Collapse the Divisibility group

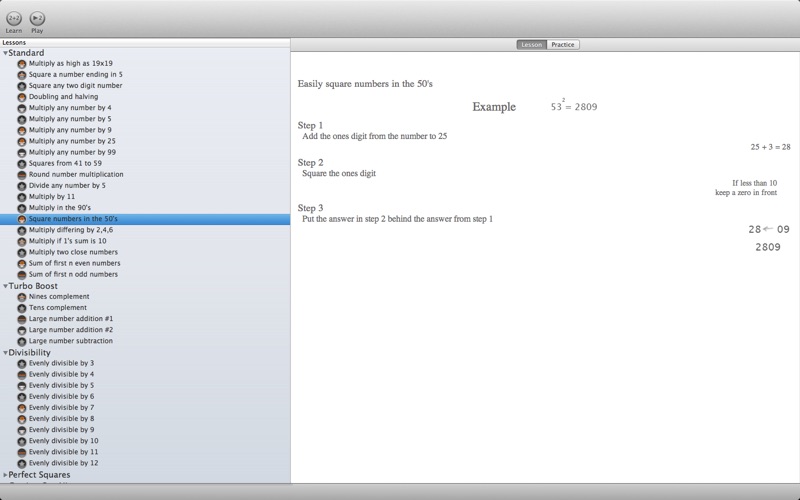click(5, 353)
